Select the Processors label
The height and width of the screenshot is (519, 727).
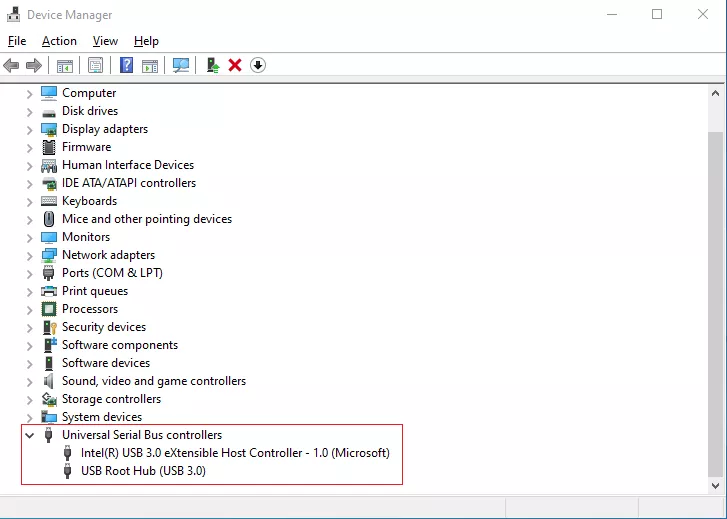point(90,309)
